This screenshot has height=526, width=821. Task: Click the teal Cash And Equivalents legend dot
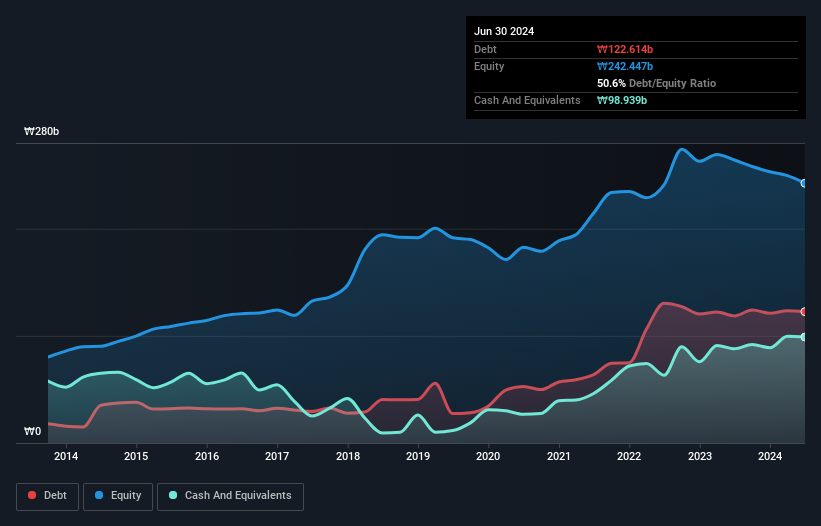point(173,495)
